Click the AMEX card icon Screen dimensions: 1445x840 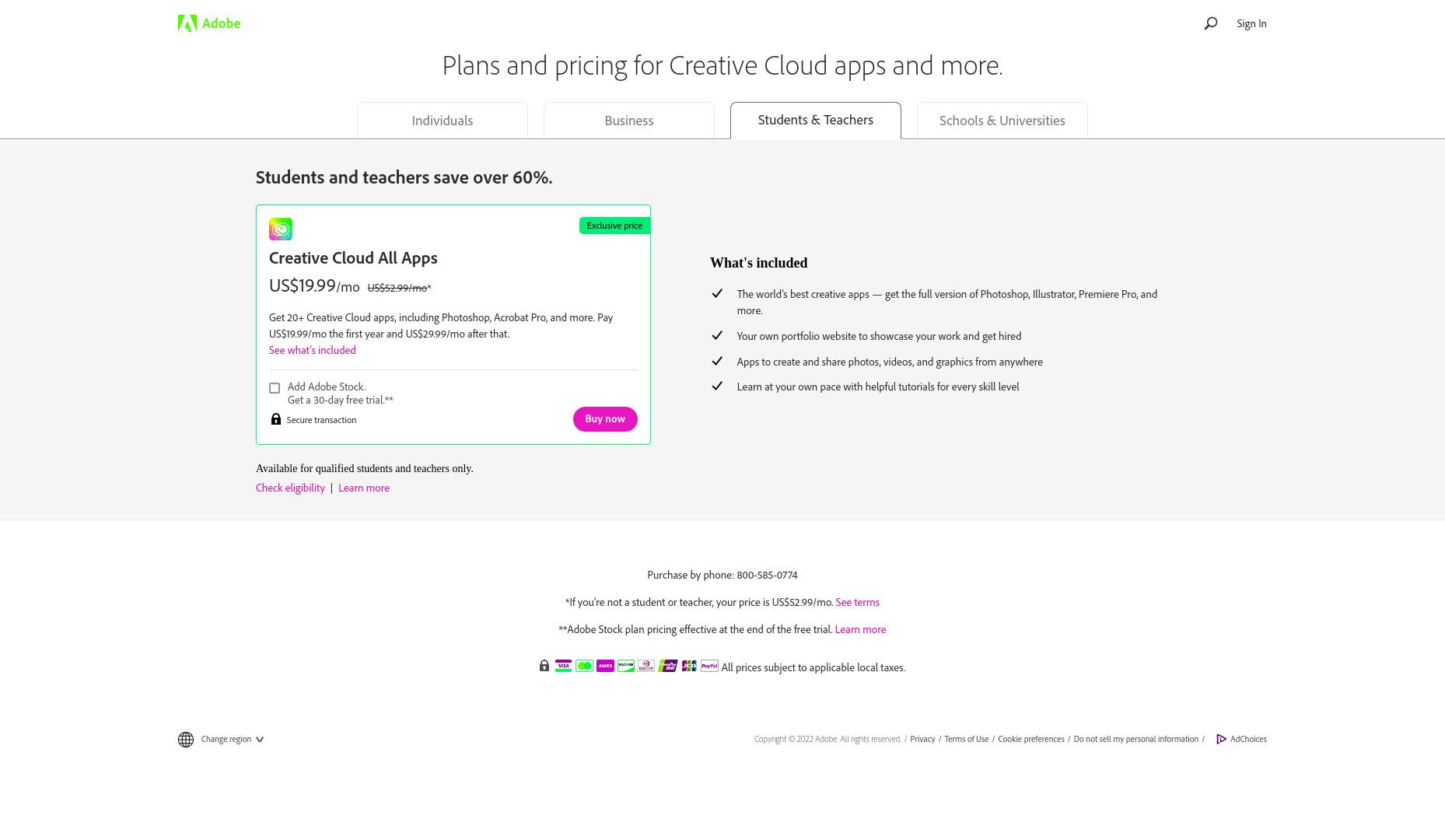click(x=605, y=666)
